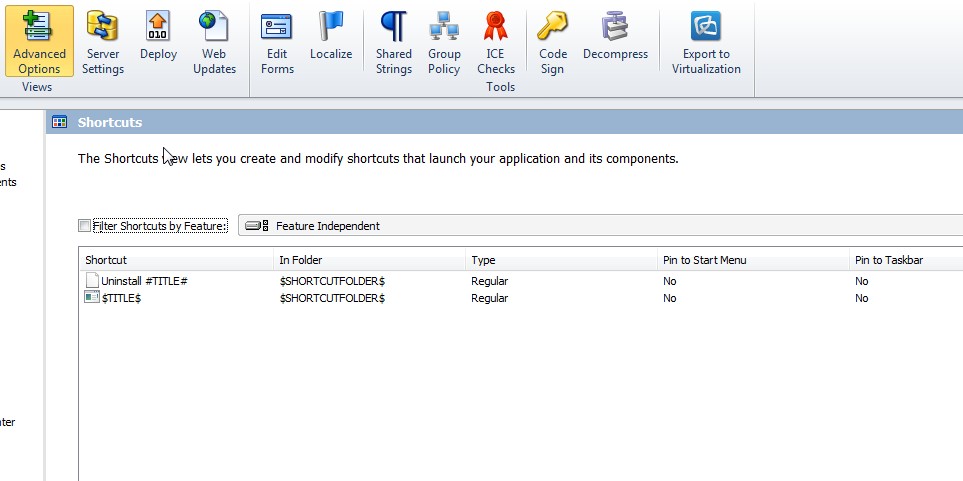Sort by the Type column header

(561, 260)
